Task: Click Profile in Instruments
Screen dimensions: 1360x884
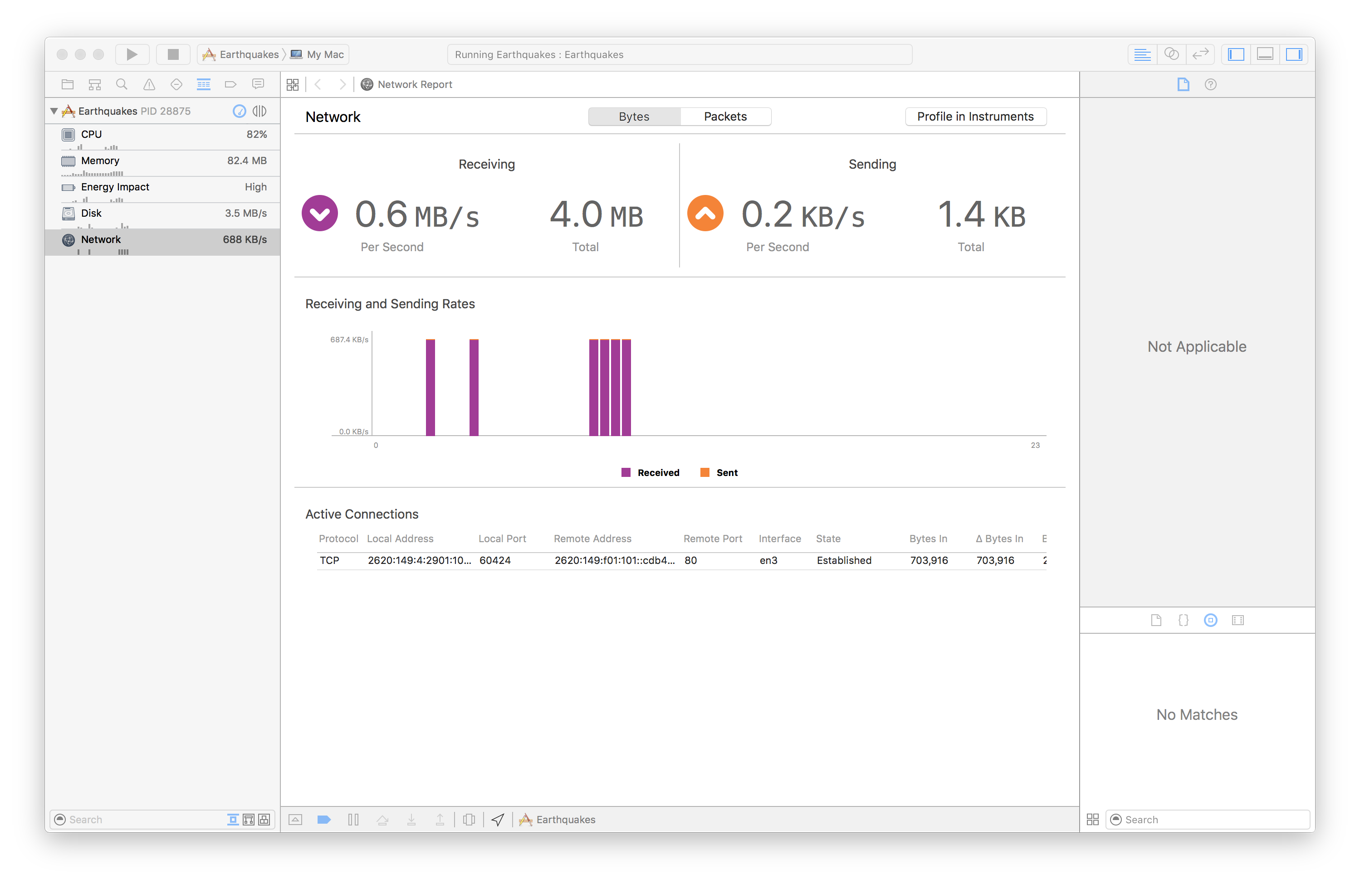Action: [x=975, y=116]
